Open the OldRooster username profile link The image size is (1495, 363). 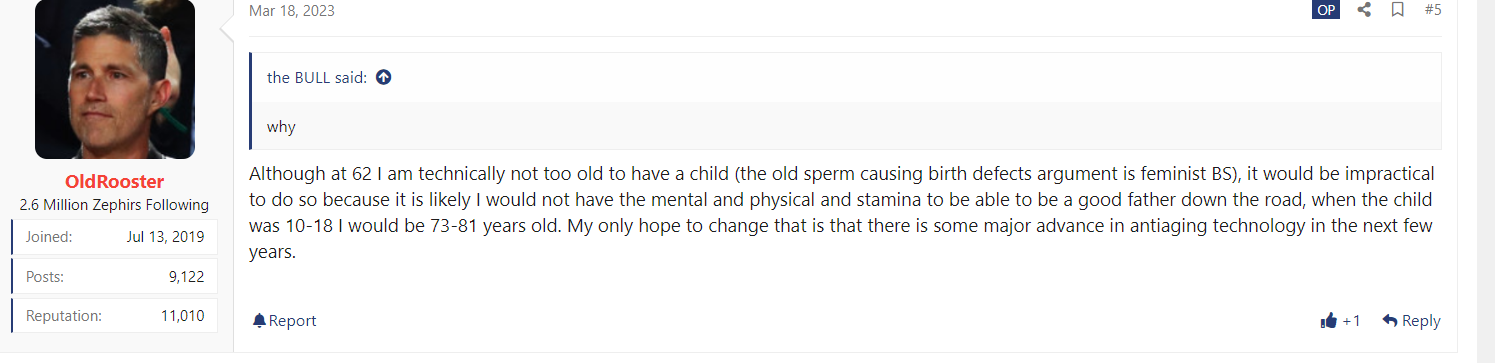tap(115, 182)
